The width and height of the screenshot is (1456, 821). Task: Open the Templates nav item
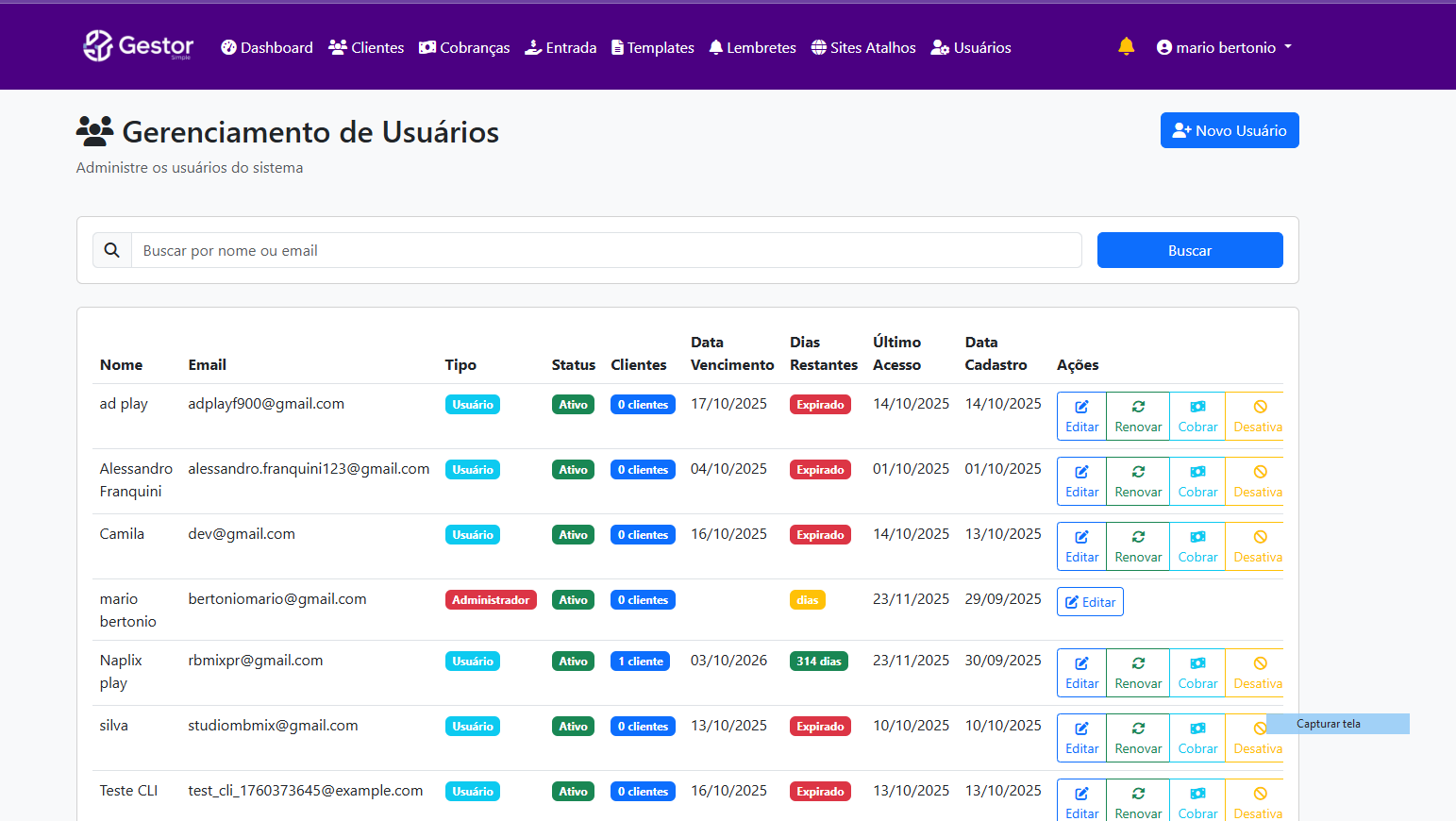coord(652,47)
